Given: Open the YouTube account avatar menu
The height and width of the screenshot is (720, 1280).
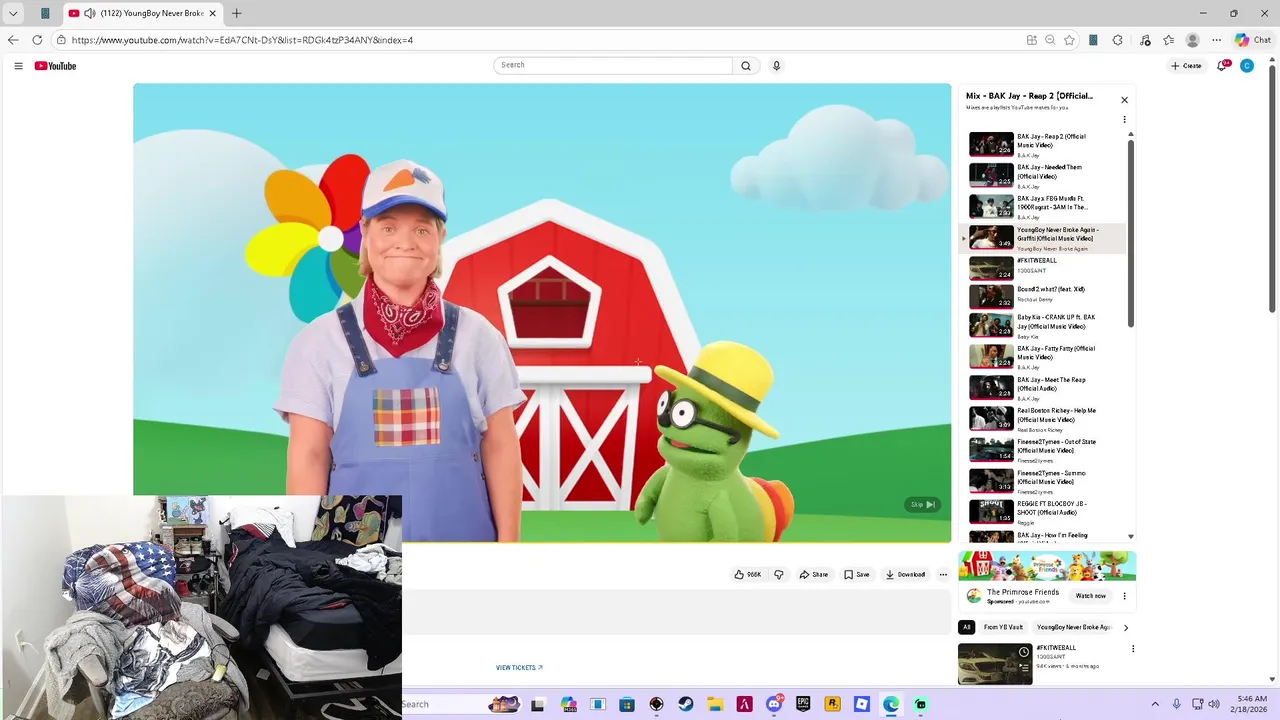Looking at the screenshot, I should point(1247,66).
